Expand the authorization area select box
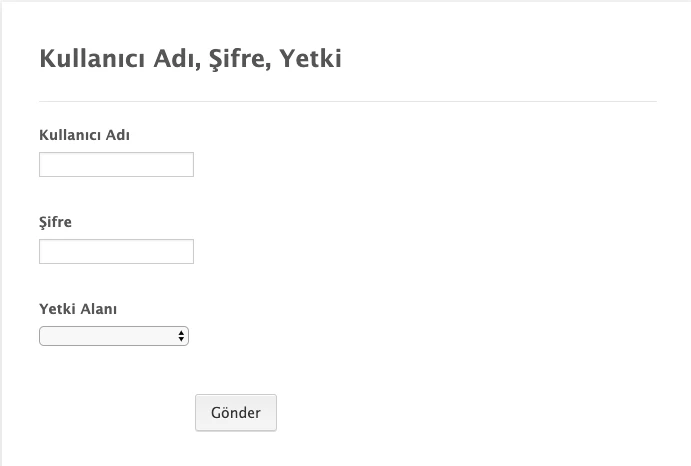 [x=113, y=336]
